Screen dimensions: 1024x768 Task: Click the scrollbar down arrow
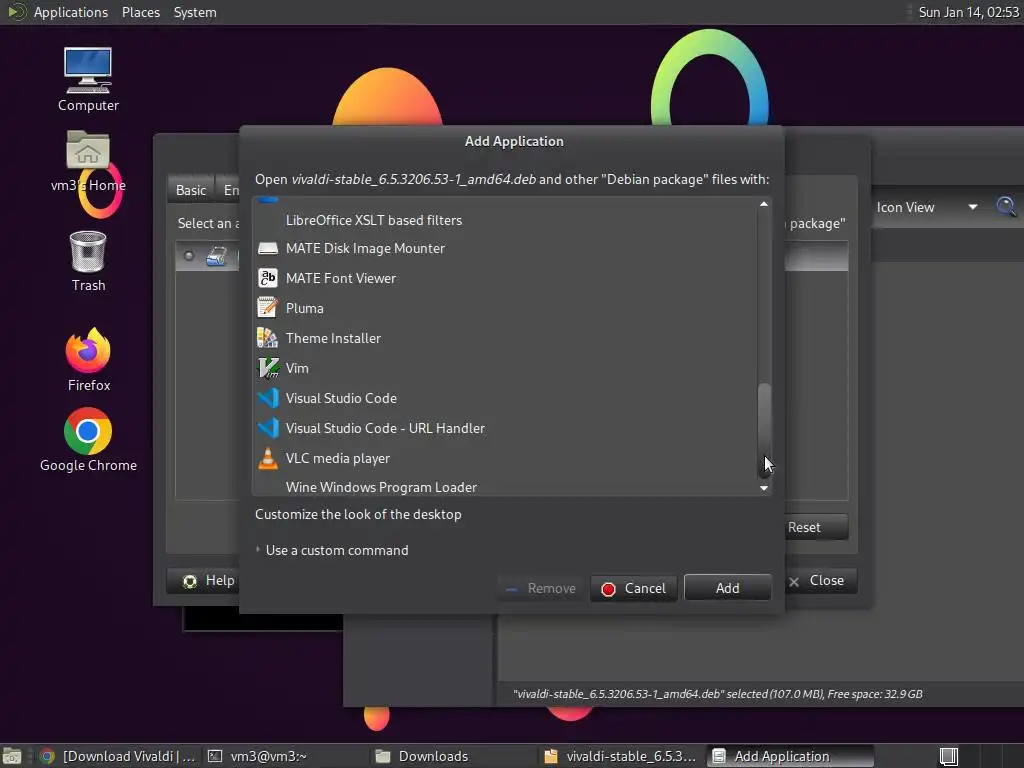click(763, 488)
